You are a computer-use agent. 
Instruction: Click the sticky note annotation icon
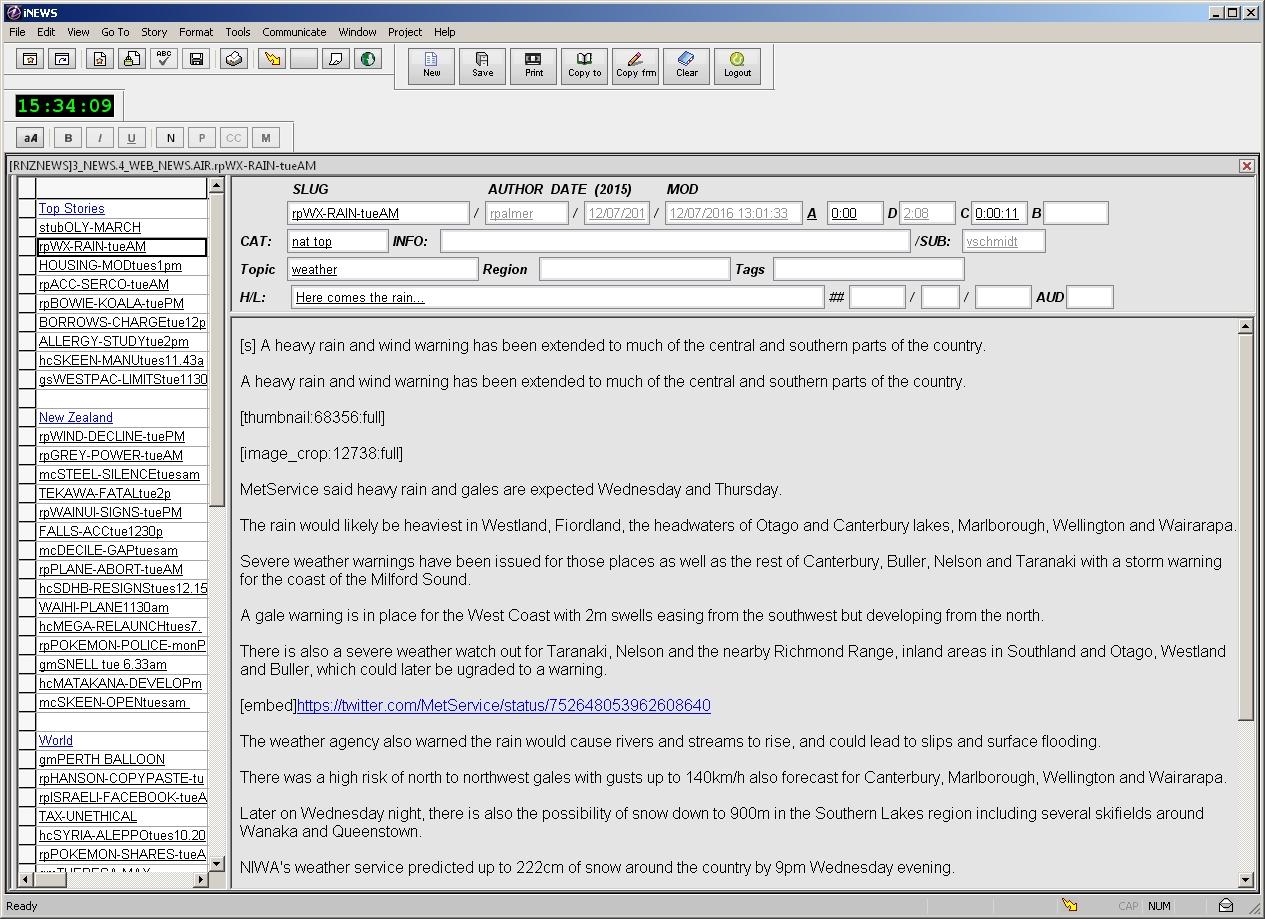coord(337,58)
